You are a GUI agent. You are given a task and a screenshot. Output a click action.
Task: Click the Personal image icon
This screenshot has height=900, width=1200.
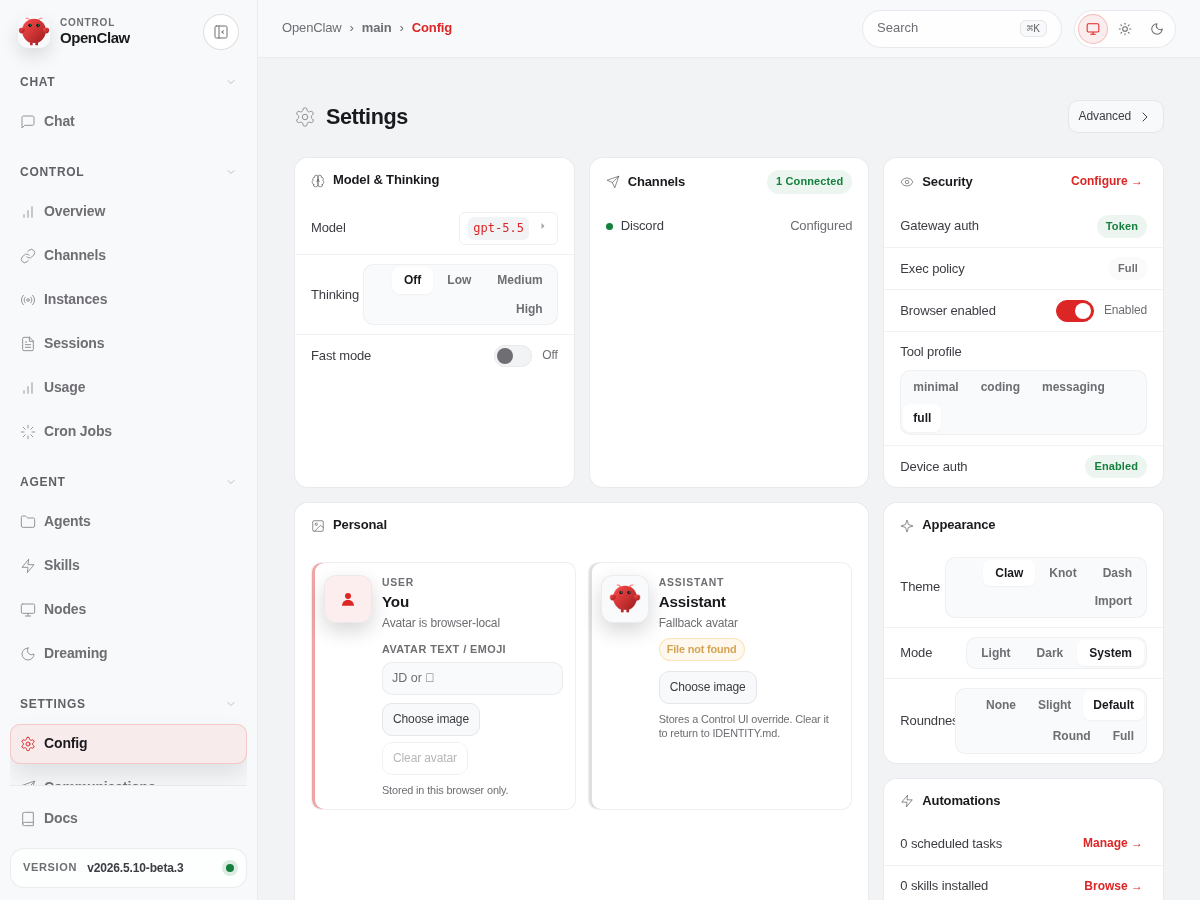pos(318,526)
